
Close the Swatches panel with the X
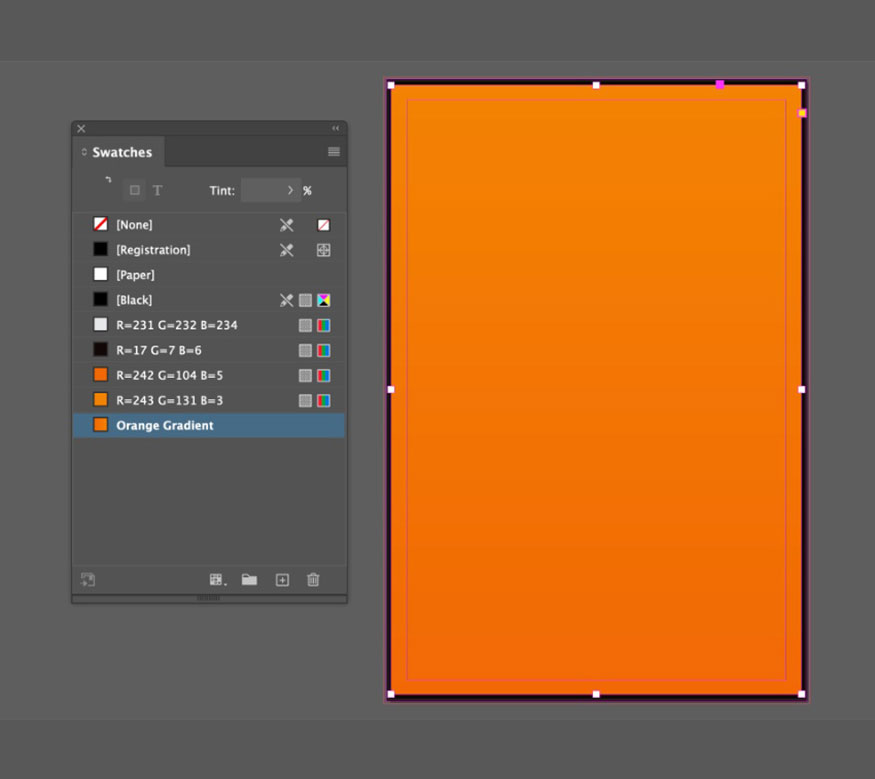pos(81,128)
